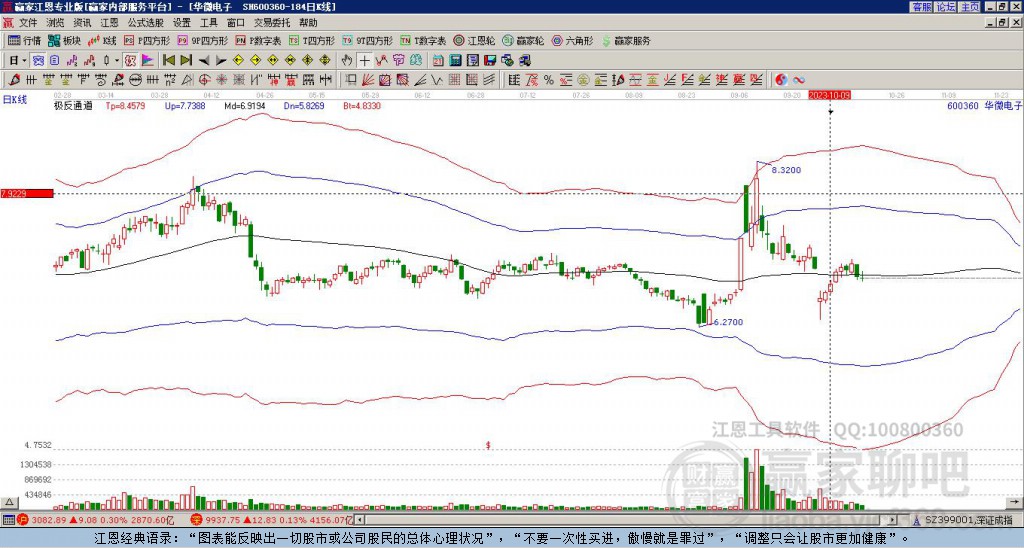This screenshot has width=1024, height=548.
Task: Open 赢家服务 service item
Action: tap(626, 40)
